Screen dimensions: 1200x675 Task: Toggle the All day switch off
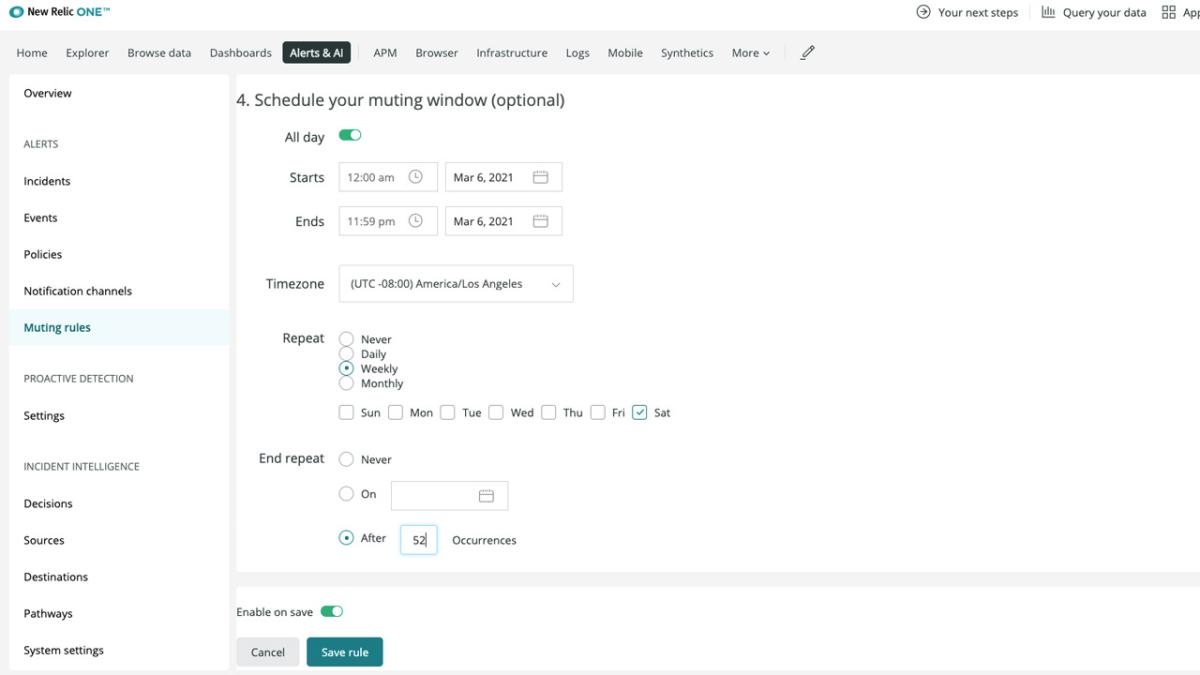click(x=349, y=135)
